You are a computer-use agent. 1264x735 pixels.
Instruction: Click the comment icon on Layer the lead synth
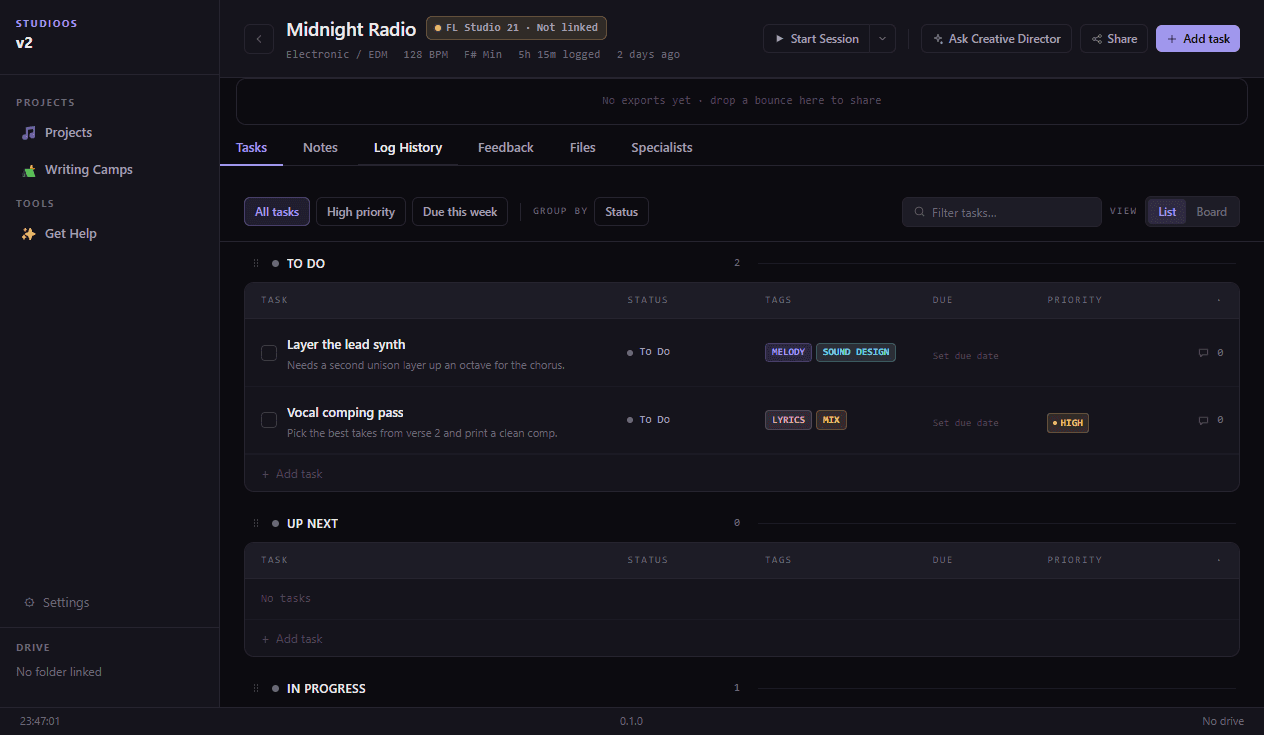(x=1203, y=352)
